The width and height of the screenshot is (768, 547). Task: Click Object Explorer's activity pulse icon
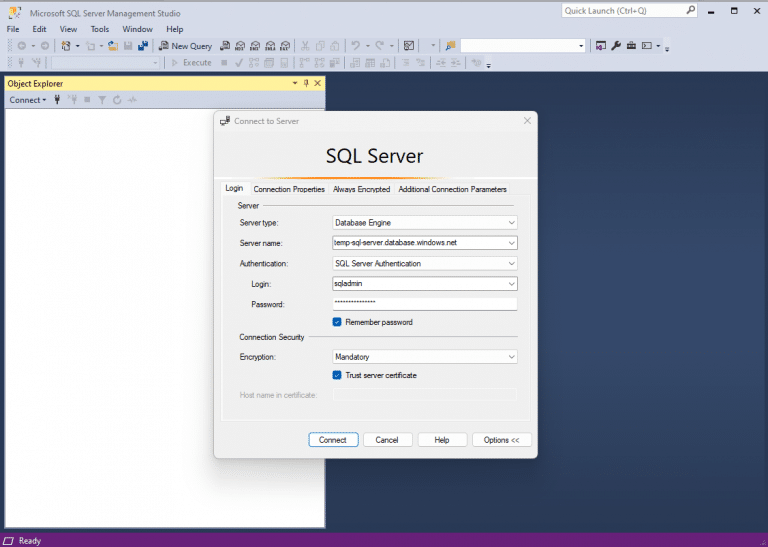(x=132, y=100)
